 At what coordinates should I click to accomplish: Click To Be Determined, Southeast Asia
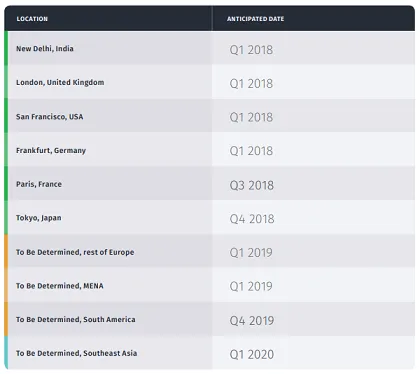point(76,353)
